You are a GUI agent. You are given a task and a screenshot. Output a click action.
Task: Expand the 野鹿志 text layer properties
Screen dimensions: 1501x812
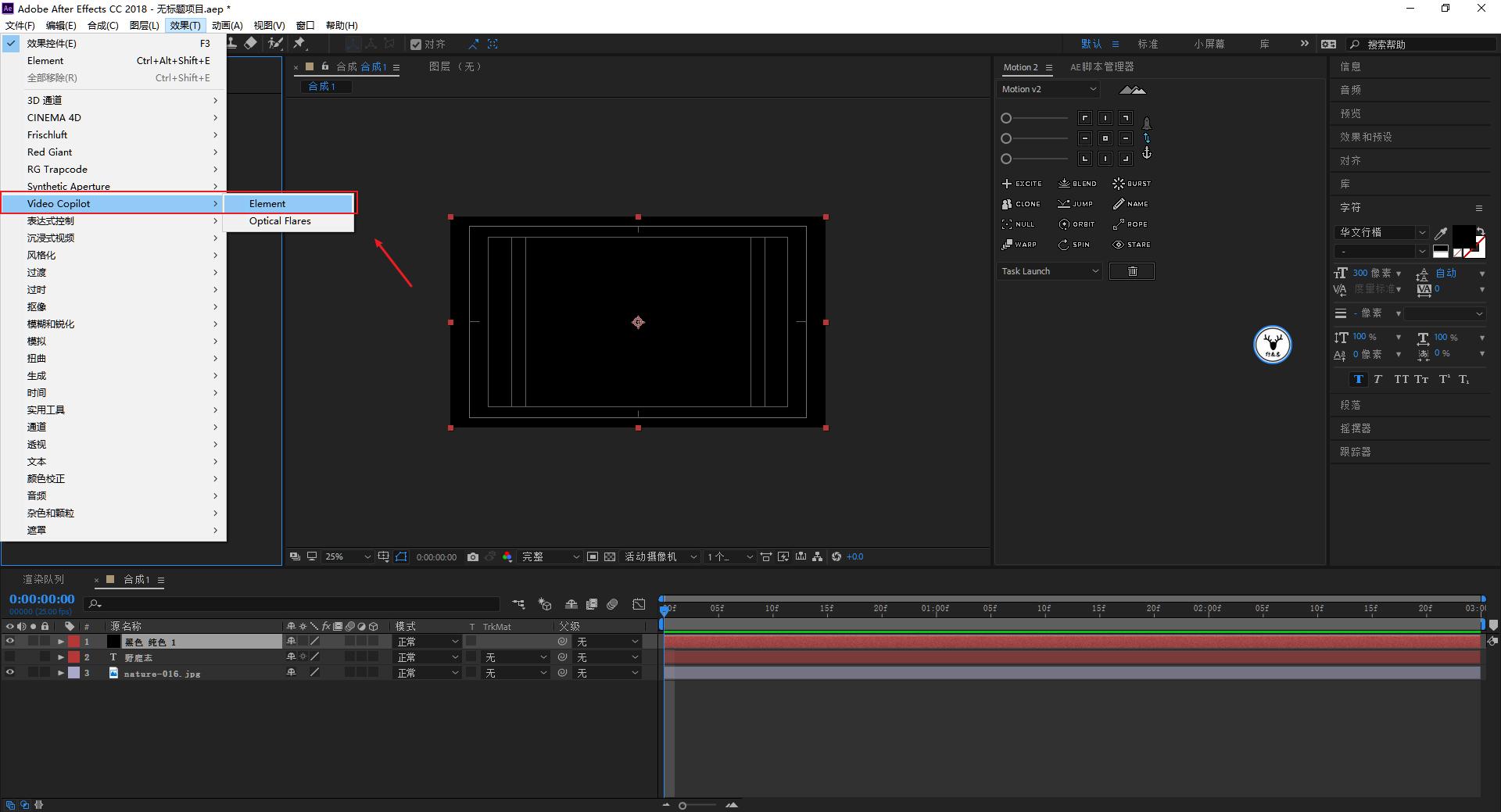tap(61, 657)
